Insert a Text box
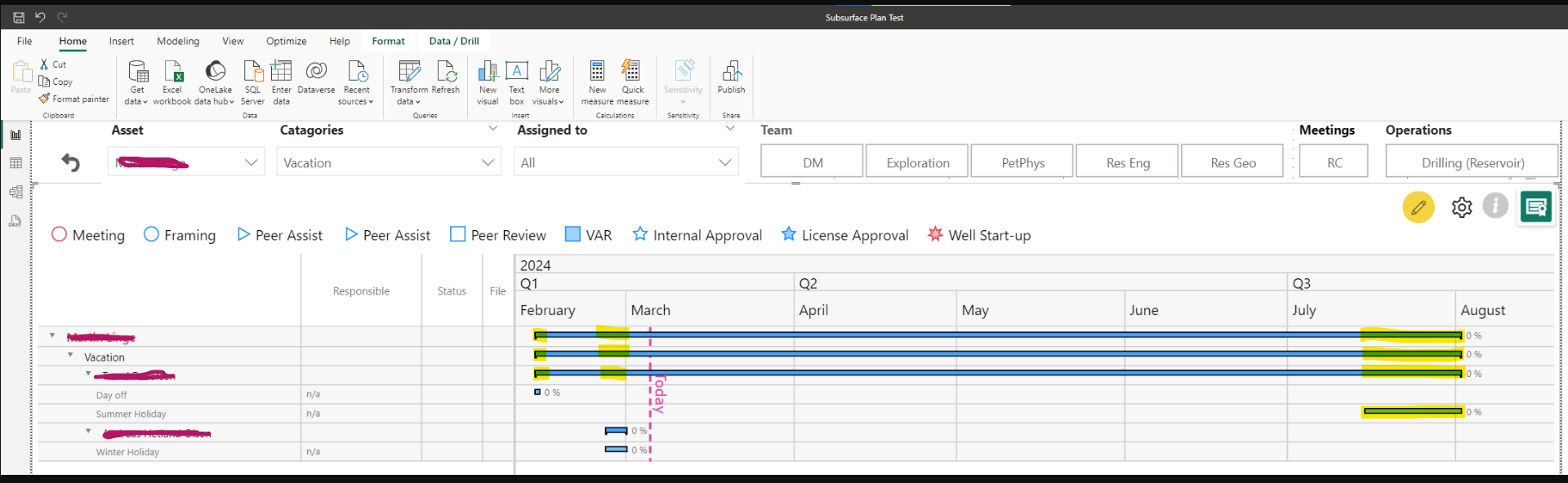The height and width of the screenshot is (483, 1568). [517, 82]
